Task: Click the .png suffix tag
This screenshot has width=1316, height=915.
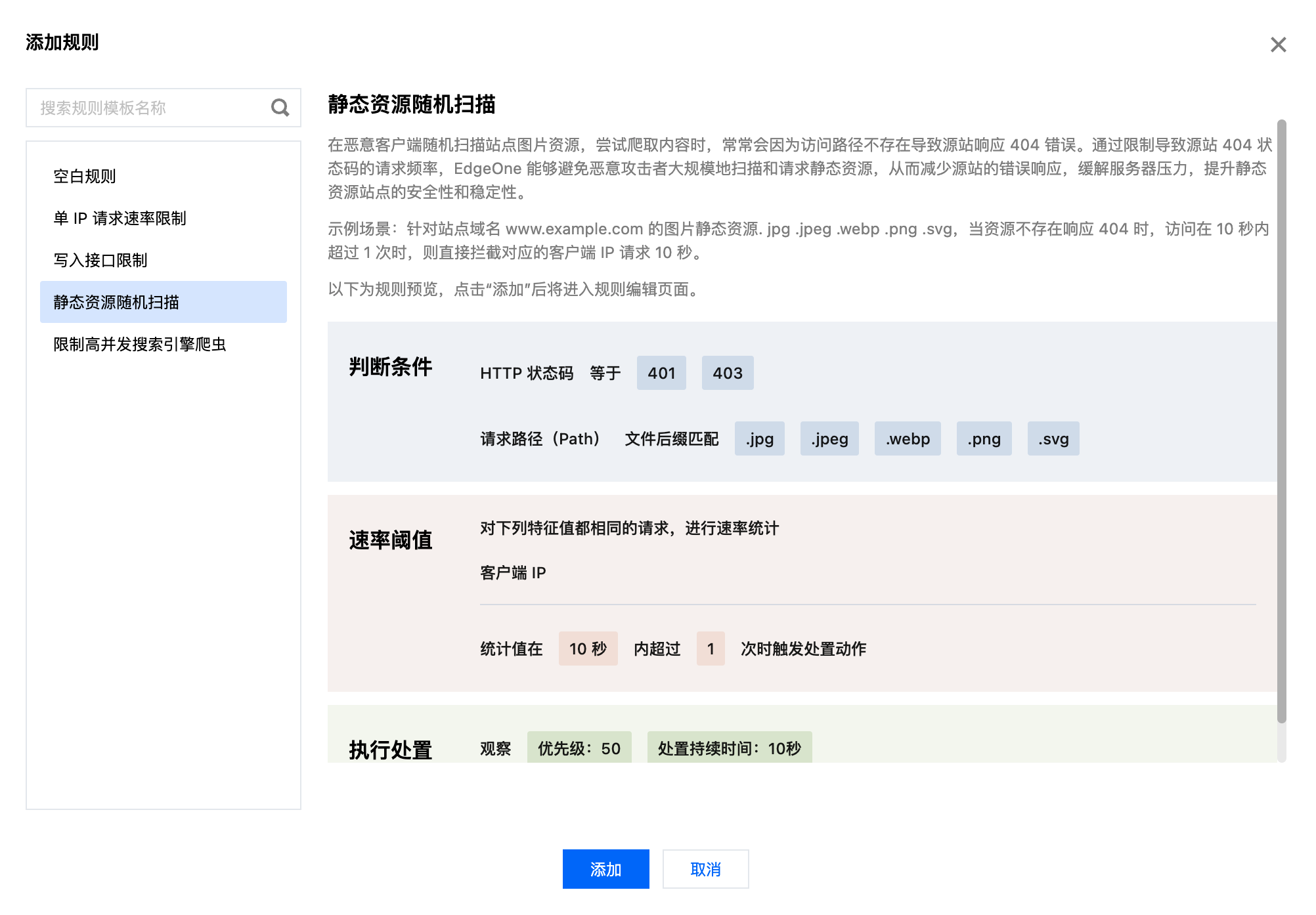Action: click(x=983, y=438)
